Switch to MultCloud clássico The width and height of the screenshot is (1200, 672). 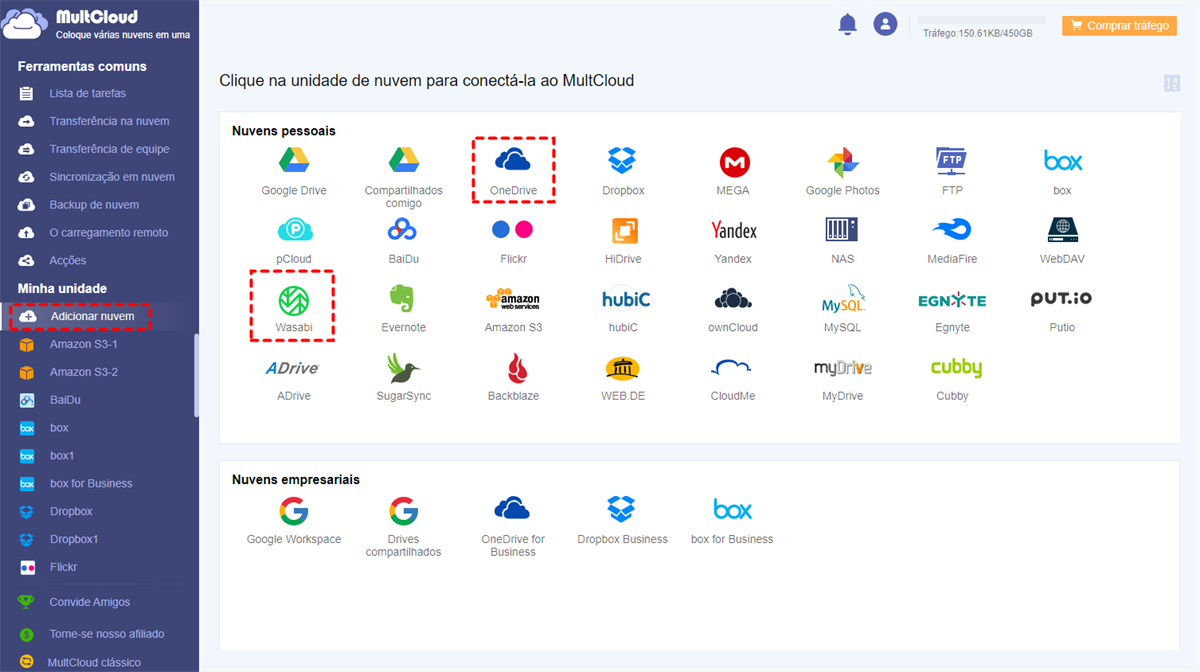94,662
